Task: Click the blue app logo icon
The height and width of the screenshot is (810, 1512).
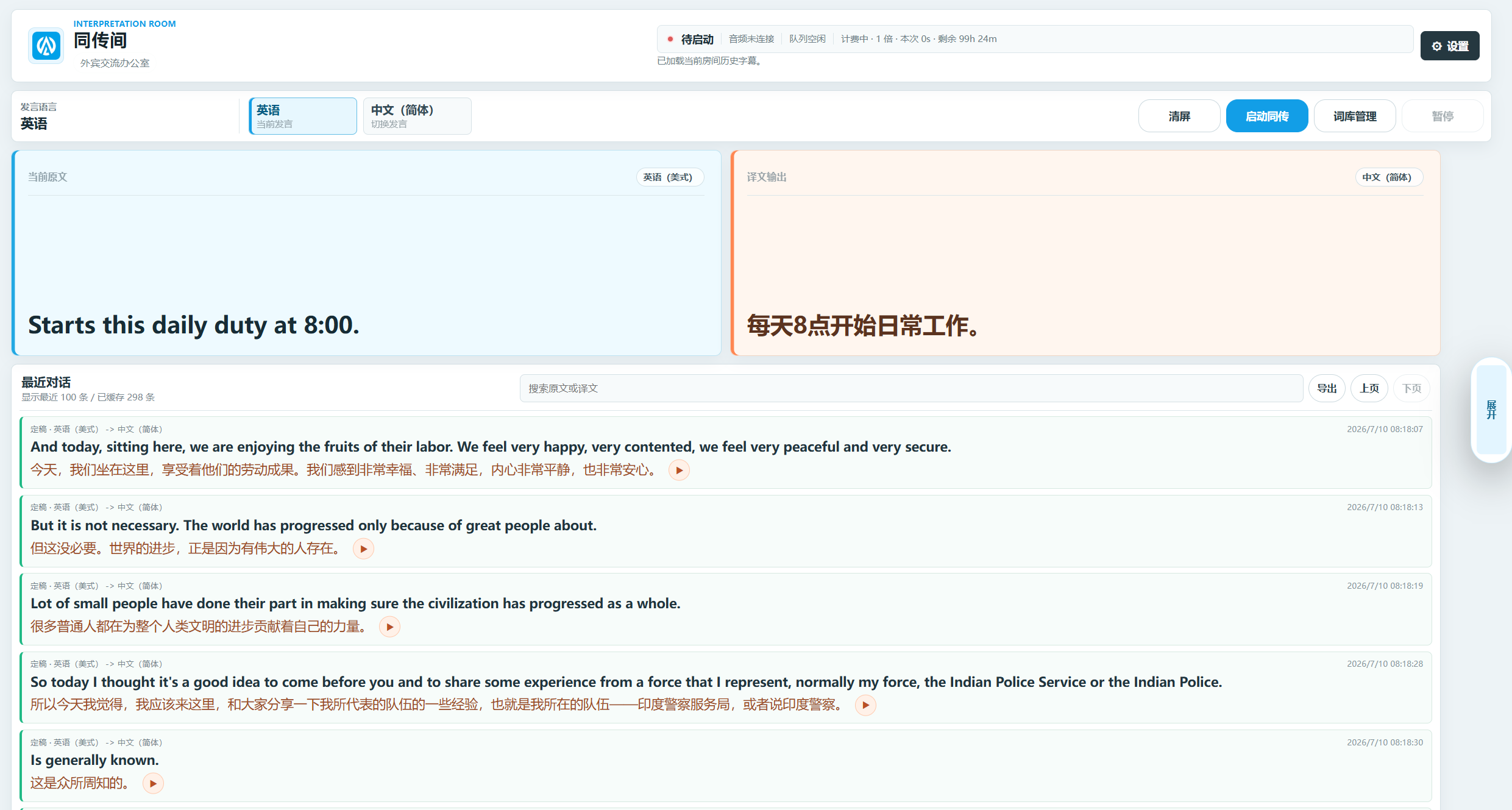Action: [46, 46]
